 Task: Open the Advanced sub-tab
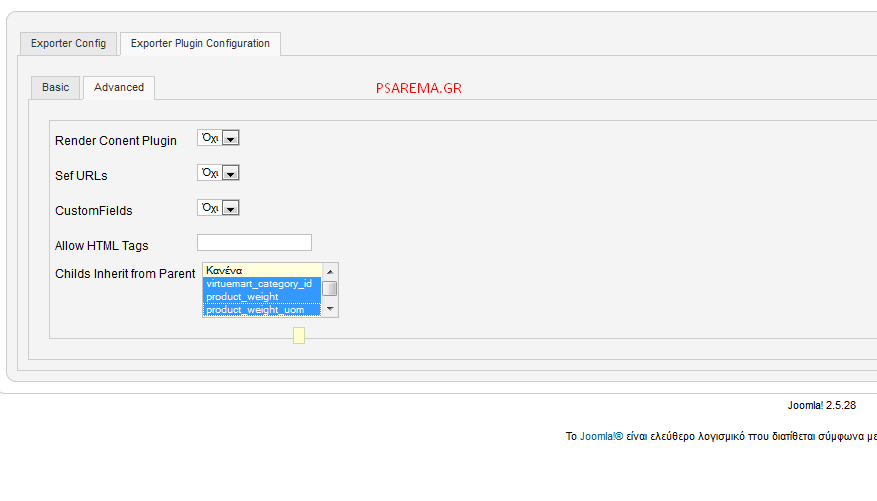pyautogui.click(x=119, y=88)
